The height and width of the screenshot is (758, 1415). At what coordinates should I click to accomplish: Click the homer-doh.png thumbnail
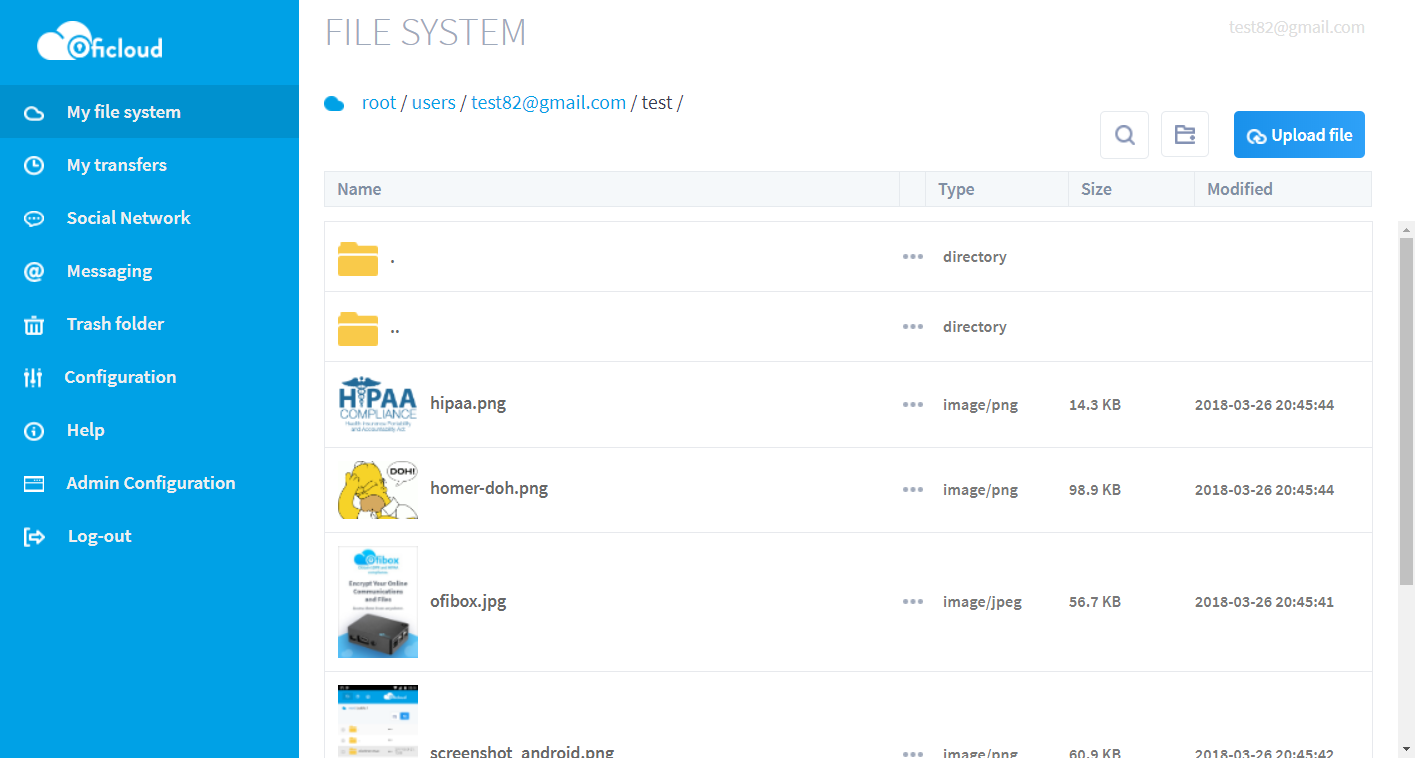click(378, 490)
